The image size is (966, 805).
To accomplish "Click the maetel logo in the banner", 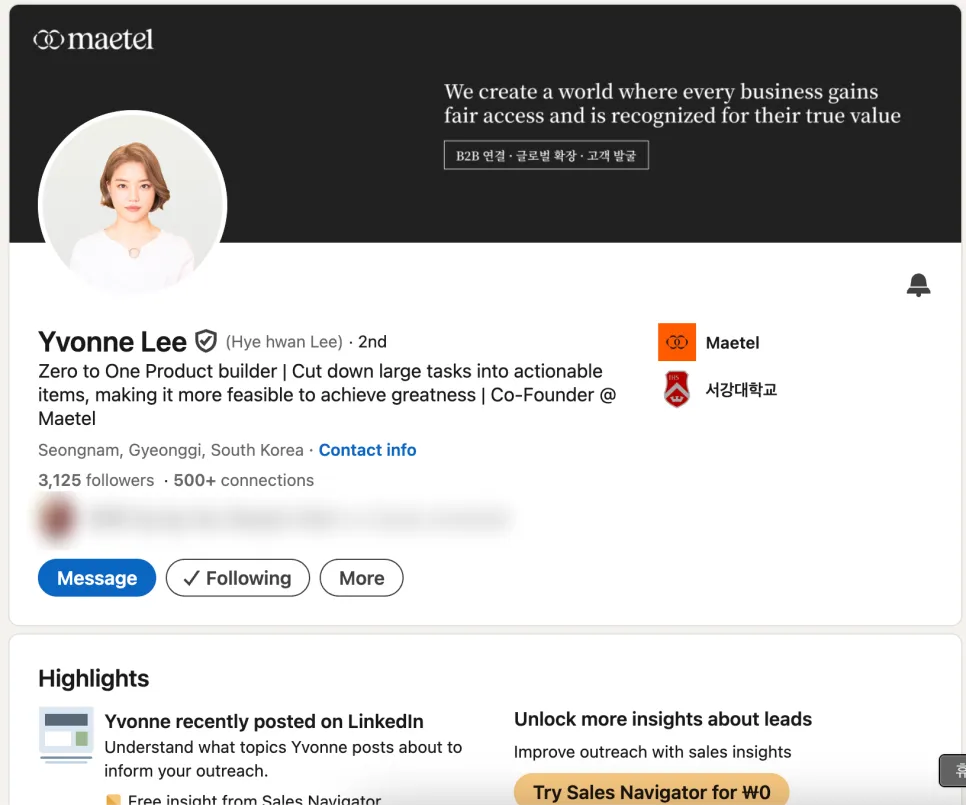I will click(93, 39).
